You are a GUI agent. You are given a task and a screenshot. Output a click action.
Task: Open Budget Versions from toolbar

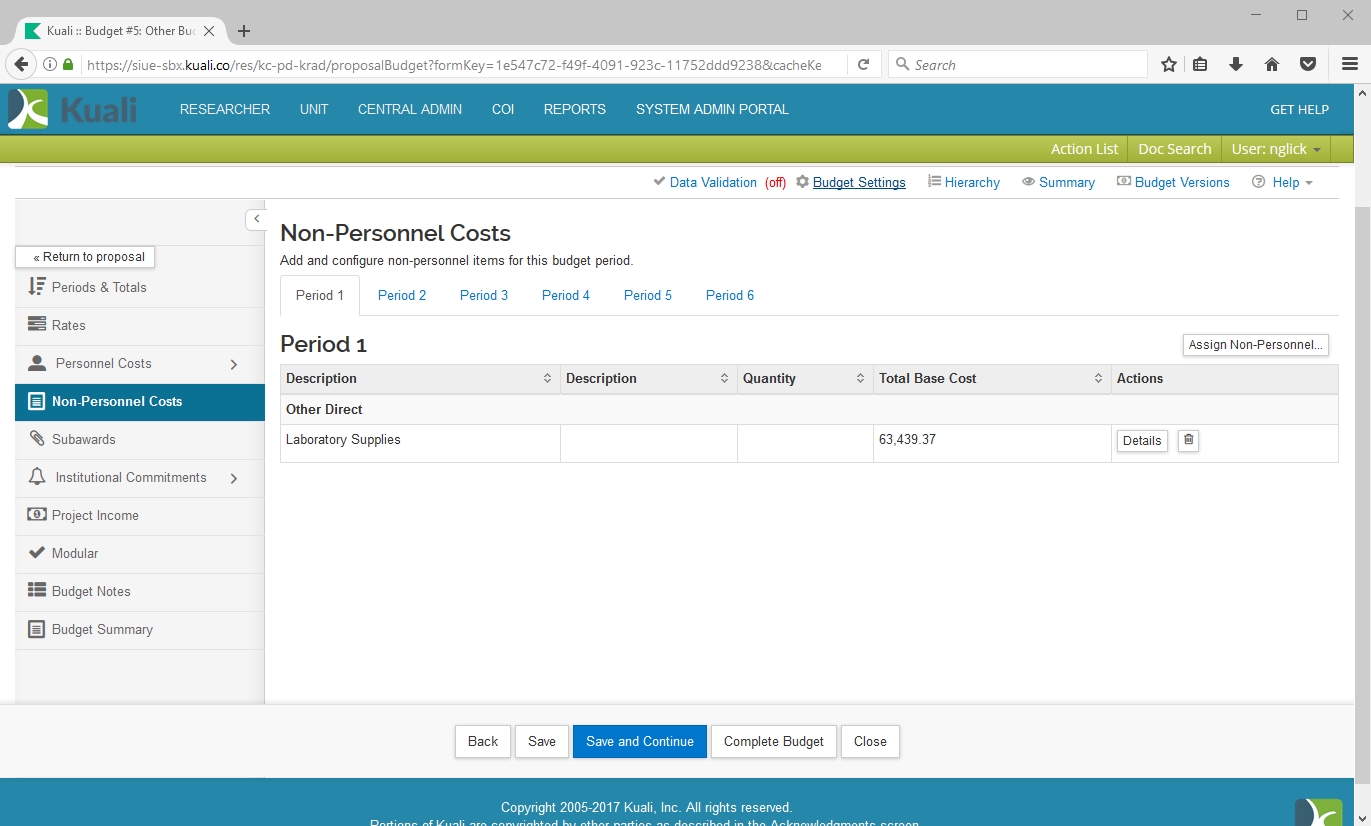tap(1173, 182)
